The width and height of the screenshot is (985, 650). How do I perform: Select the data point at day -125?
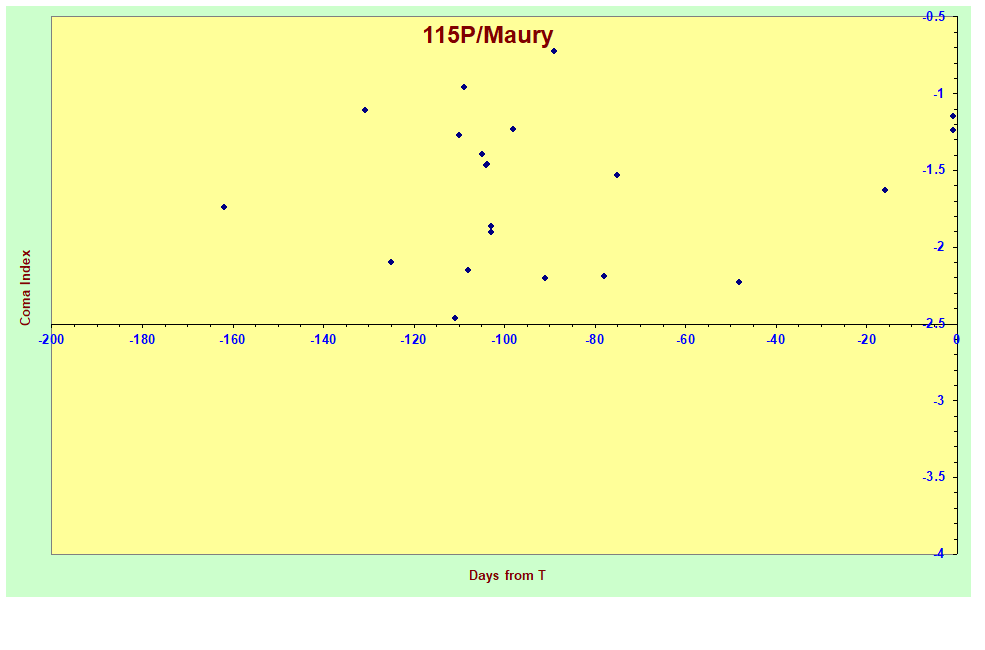click(x=391, y=262)
